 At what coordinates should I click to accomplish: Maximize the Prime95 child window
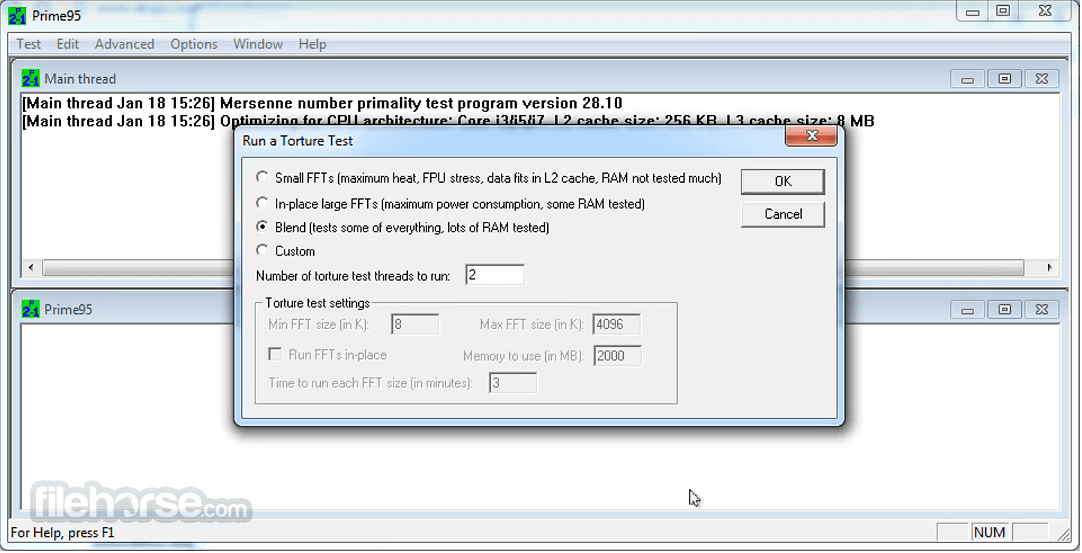point(1004,309)
